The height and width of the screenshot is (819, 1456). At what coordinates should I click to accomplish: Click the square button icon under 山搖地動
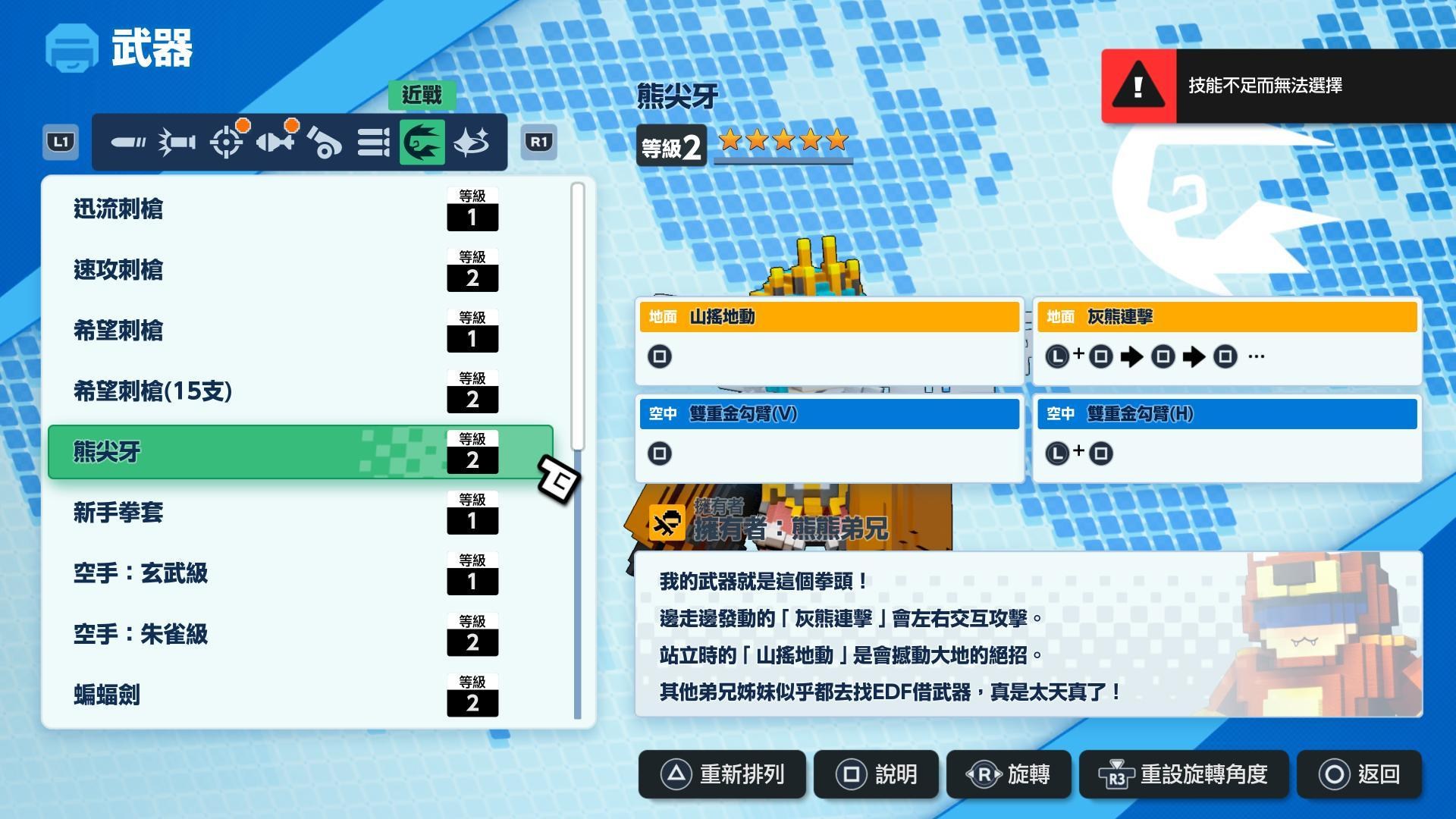tap(660, 356)
